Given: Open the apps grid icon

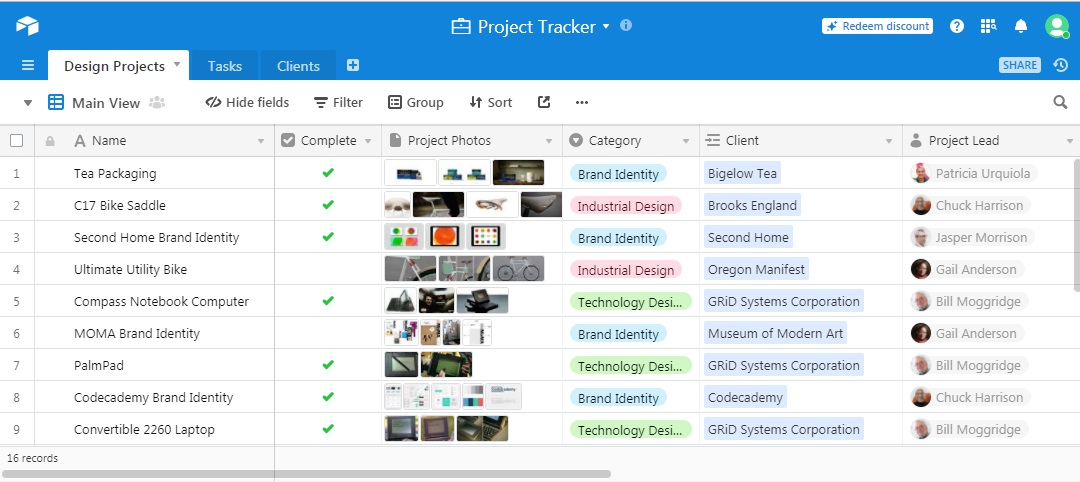Looking at the screenshot, I should click(988, 26).
